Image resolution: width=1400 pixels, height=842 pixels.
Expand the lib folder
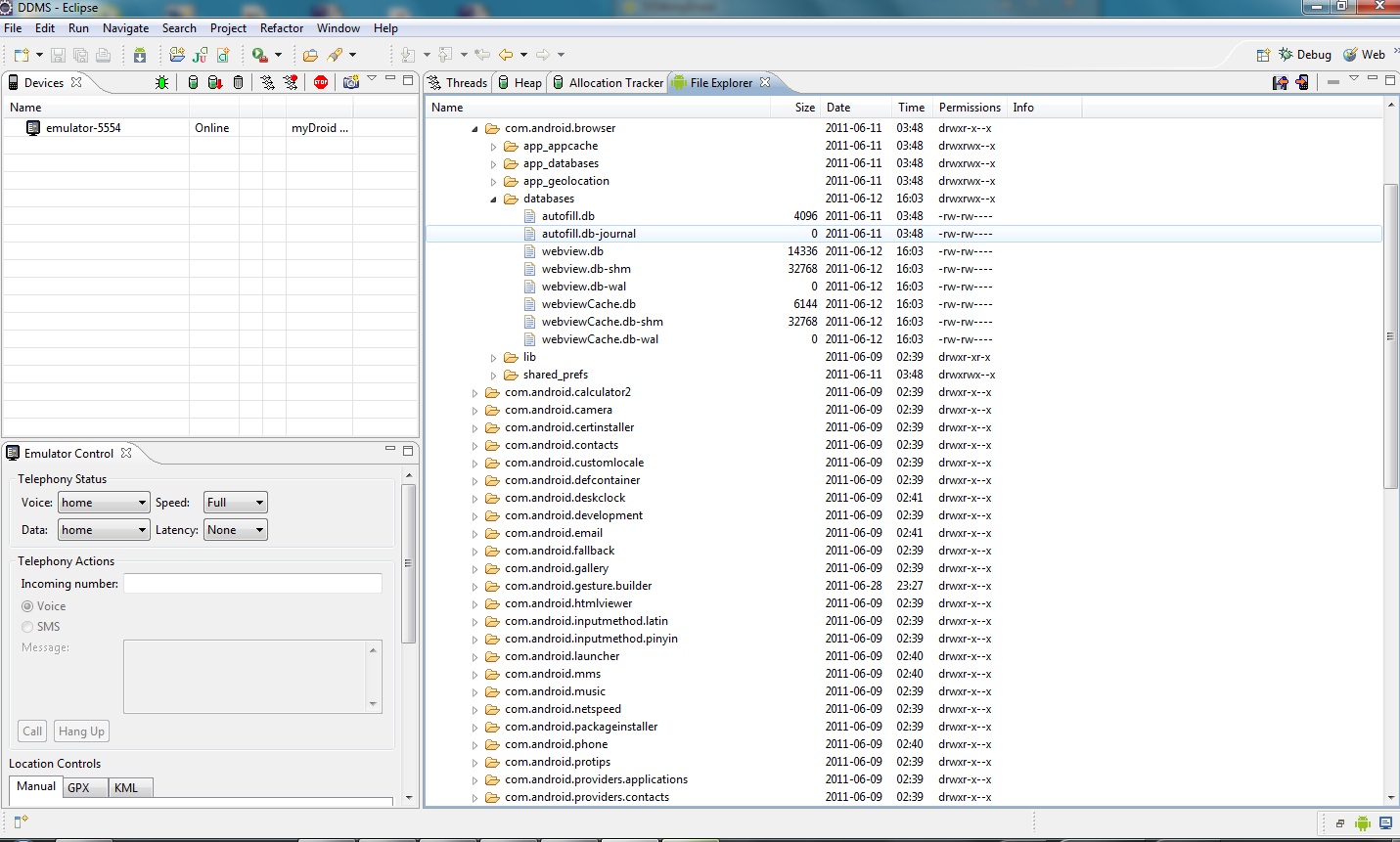pos(493,357)
